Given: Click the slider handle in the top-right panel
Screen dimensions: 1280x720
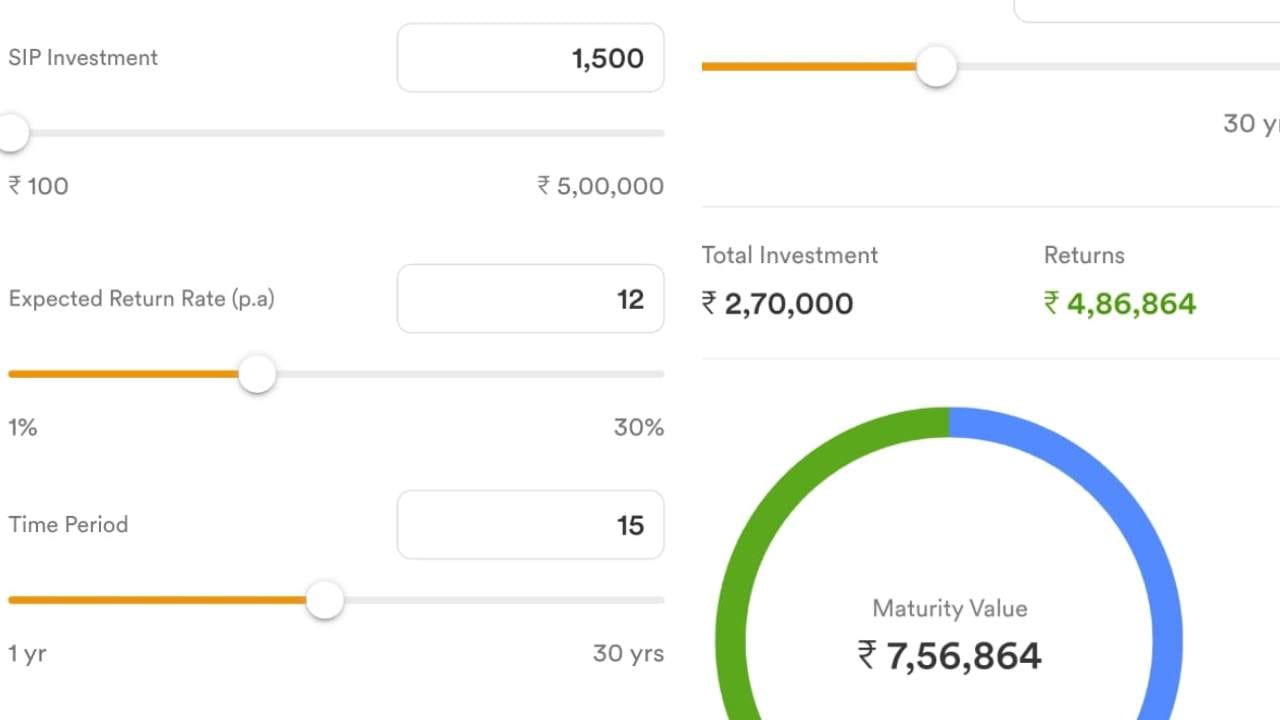Looking at the screenshot, I should tap(936, 67).
